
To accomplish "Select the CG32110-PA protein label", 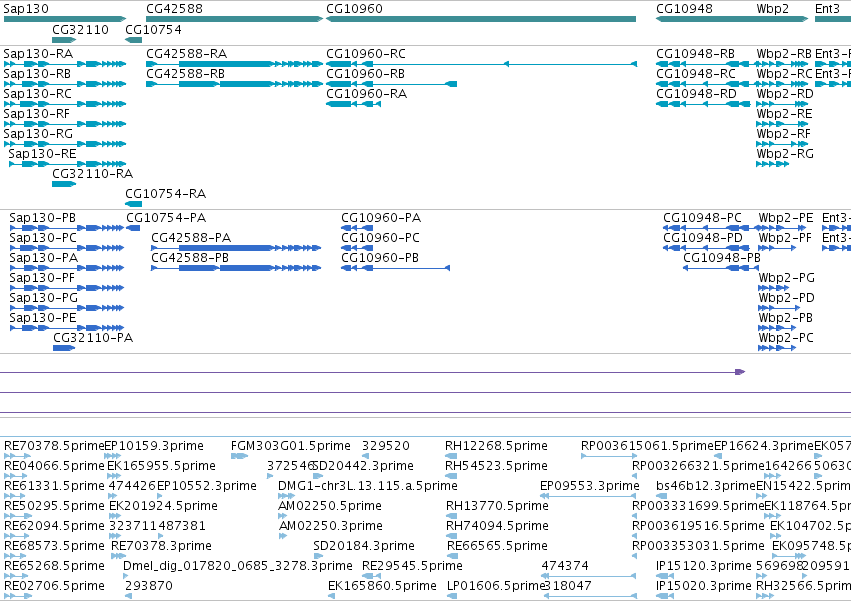I will [x=93, y=338].
